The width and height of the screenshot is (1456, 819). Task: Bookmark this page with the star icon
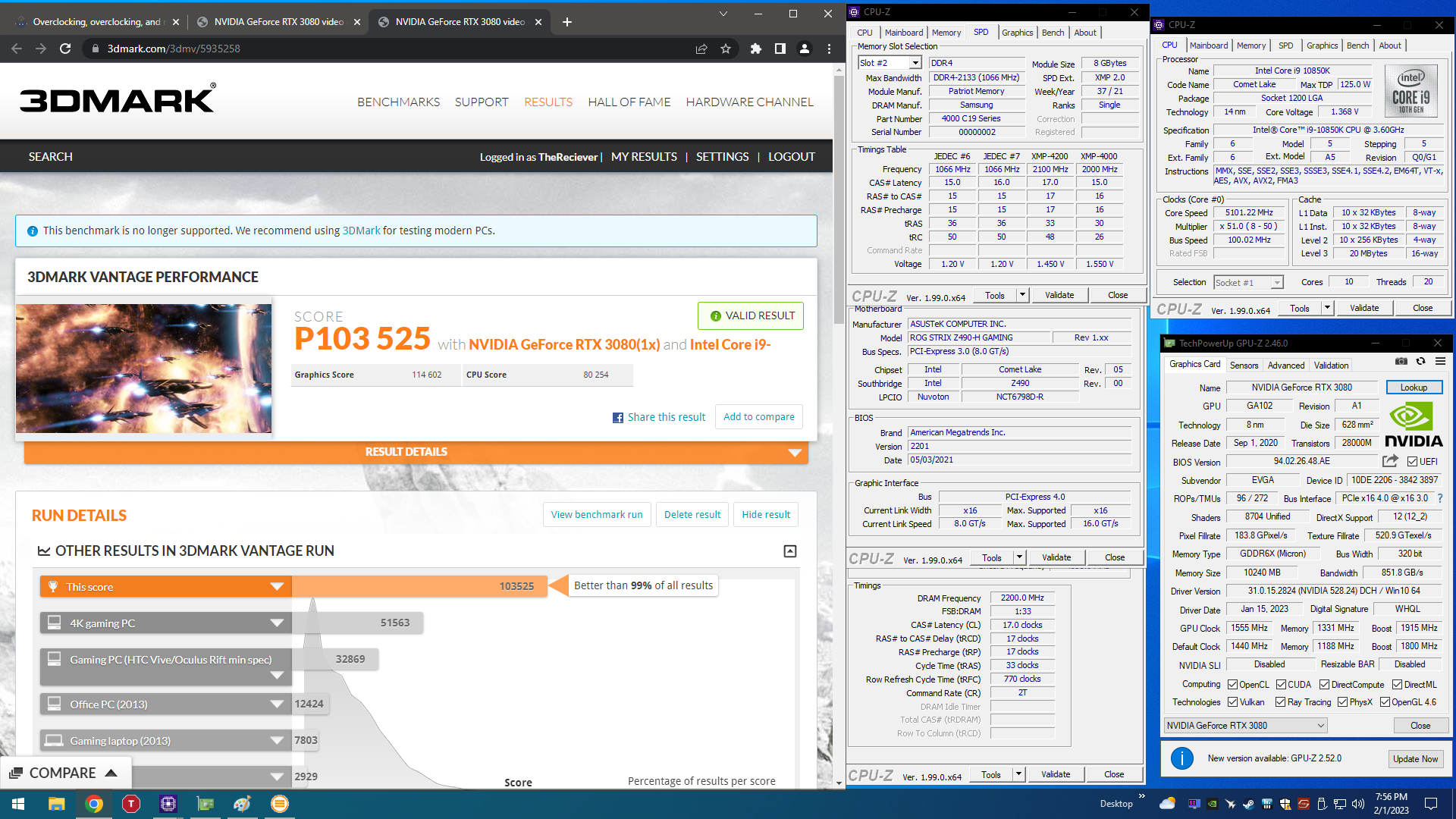point(726,49)
